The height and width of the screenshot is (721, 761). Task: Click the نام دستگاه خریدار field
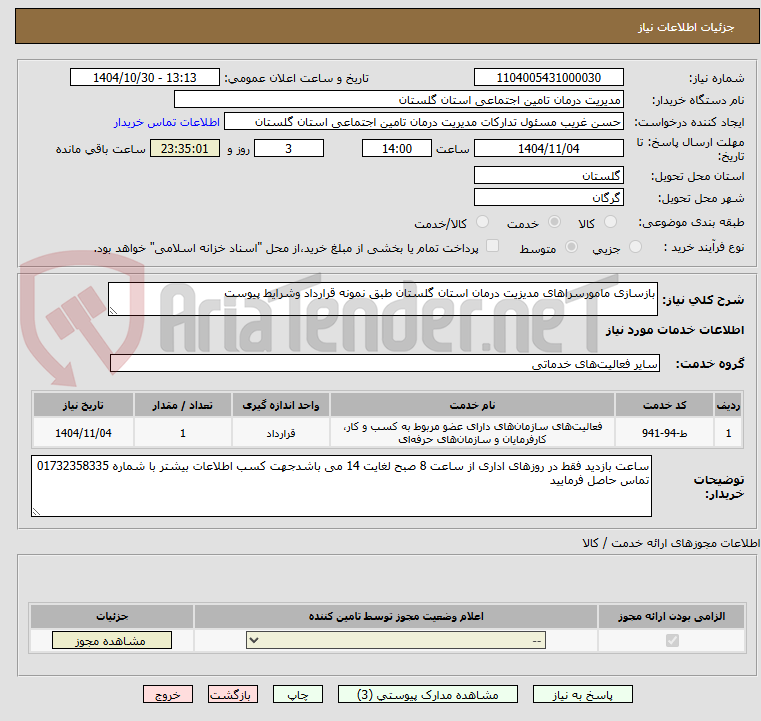pyautogui.click(x=398, y=100)
